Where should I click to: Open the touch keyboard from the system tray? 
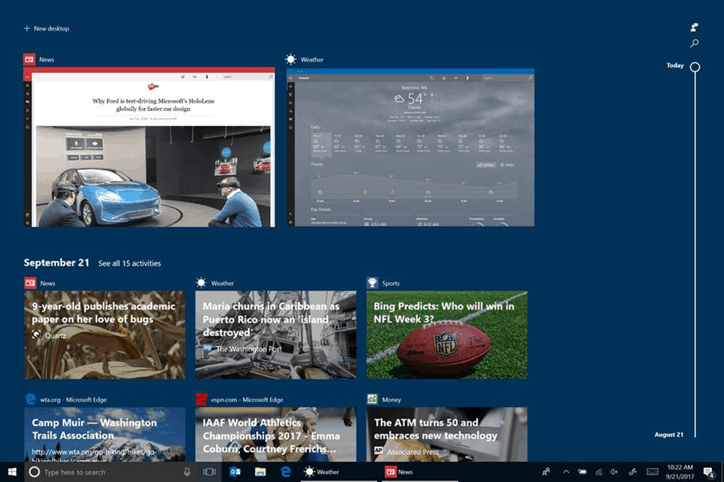pyautogui.click(x=652, y=472)
